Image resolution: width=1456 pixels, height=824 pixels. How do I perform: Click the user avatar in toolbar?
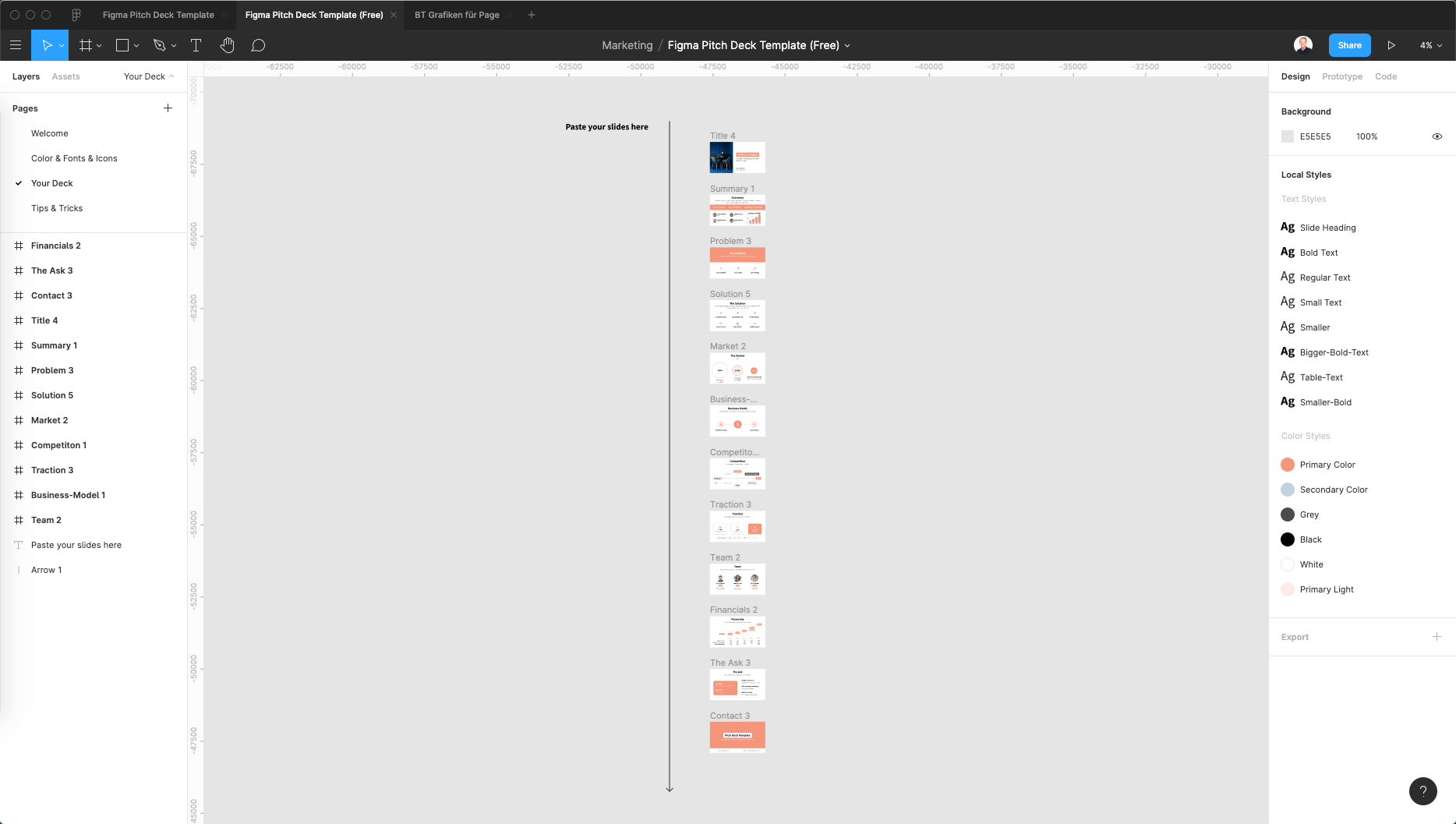(1303, 45)
